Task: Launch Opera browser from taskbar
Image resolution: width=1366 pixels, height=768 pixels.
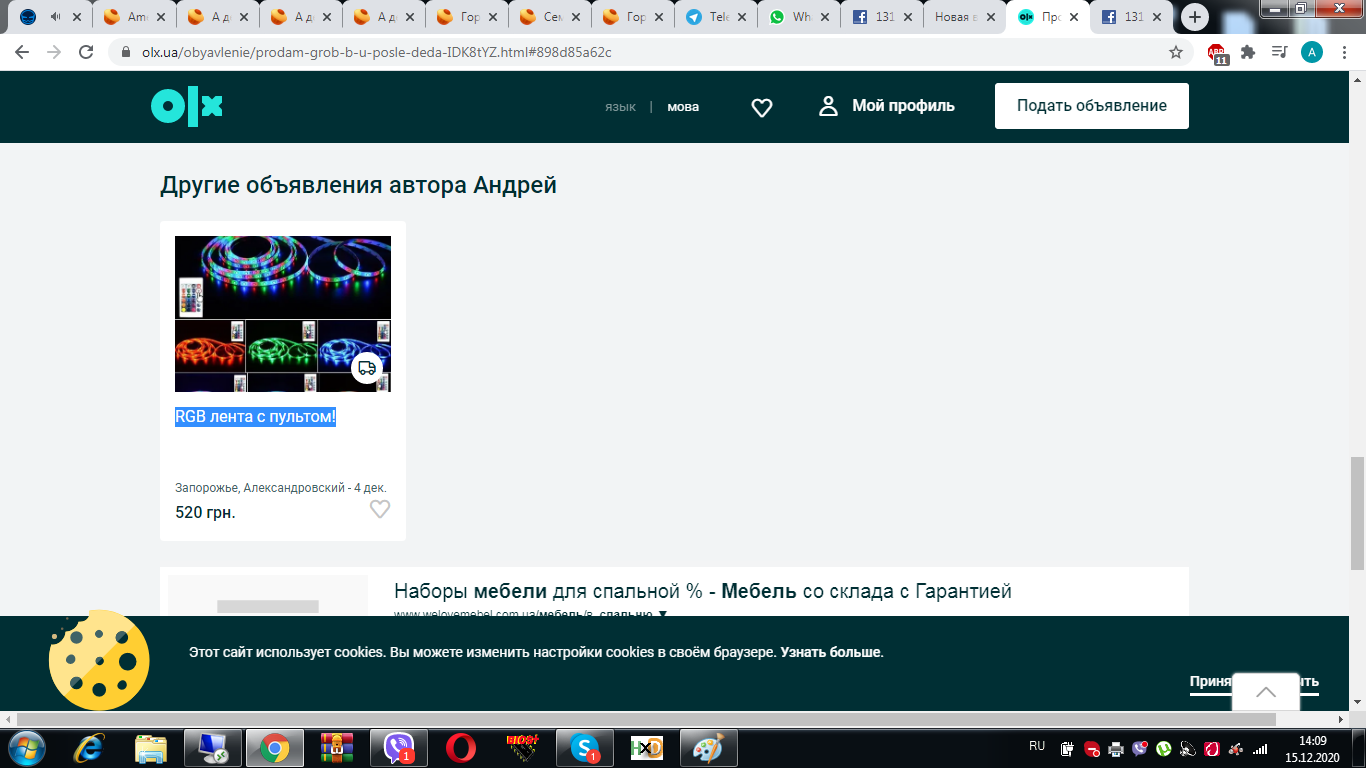Action: coord(461,747)
